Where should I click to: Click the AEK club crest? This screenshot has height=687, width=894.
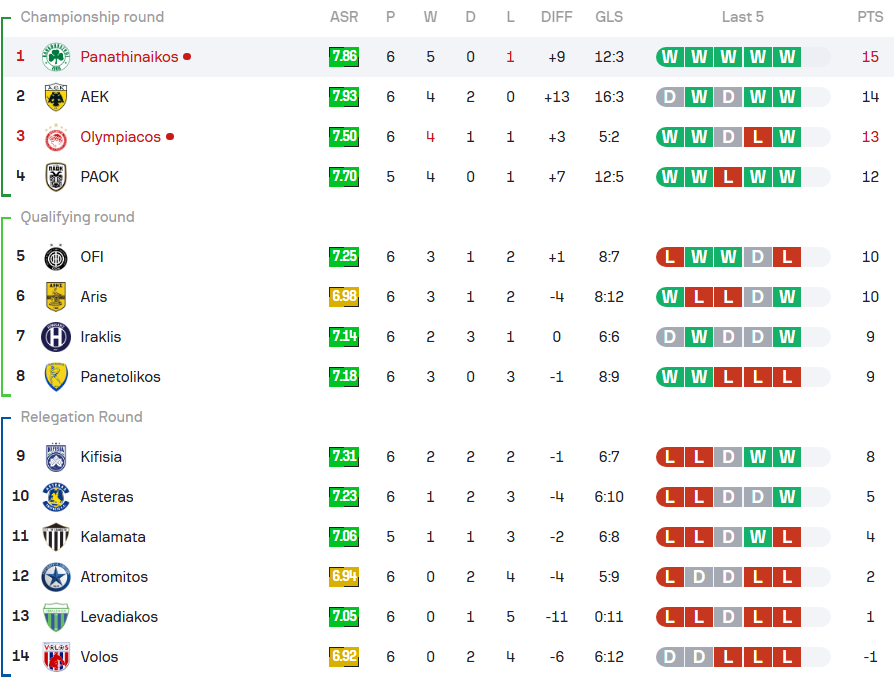pyautogui.click(x=56, y=97)
